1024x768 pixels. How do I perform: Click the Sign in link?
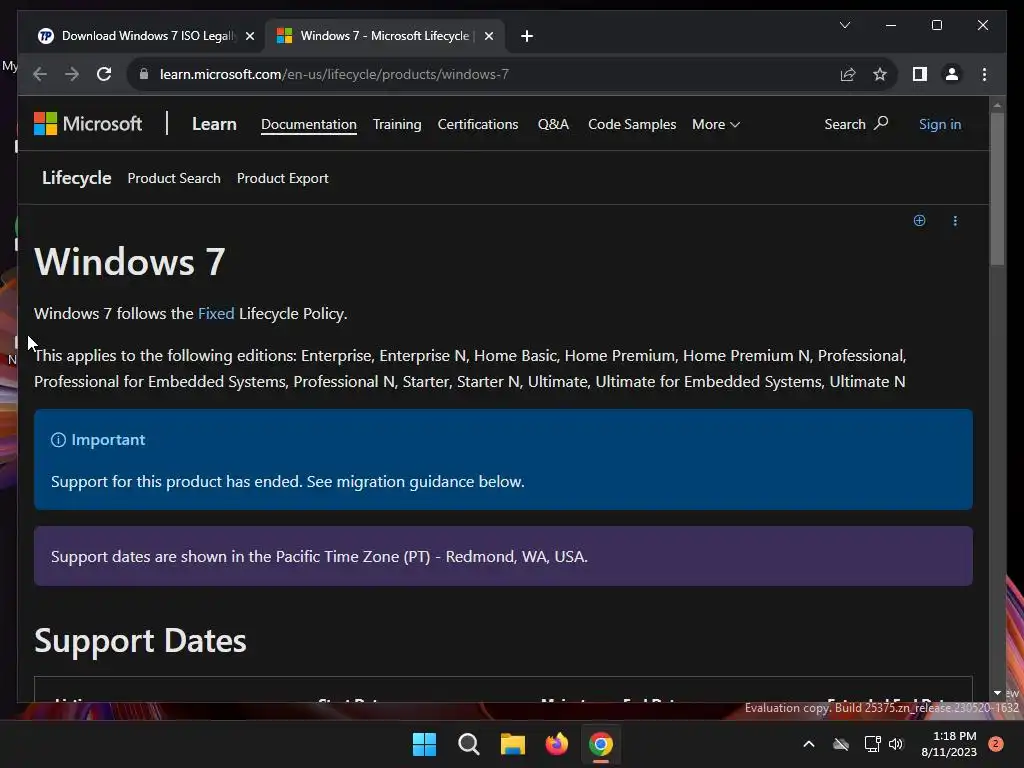tap(940, 124)
